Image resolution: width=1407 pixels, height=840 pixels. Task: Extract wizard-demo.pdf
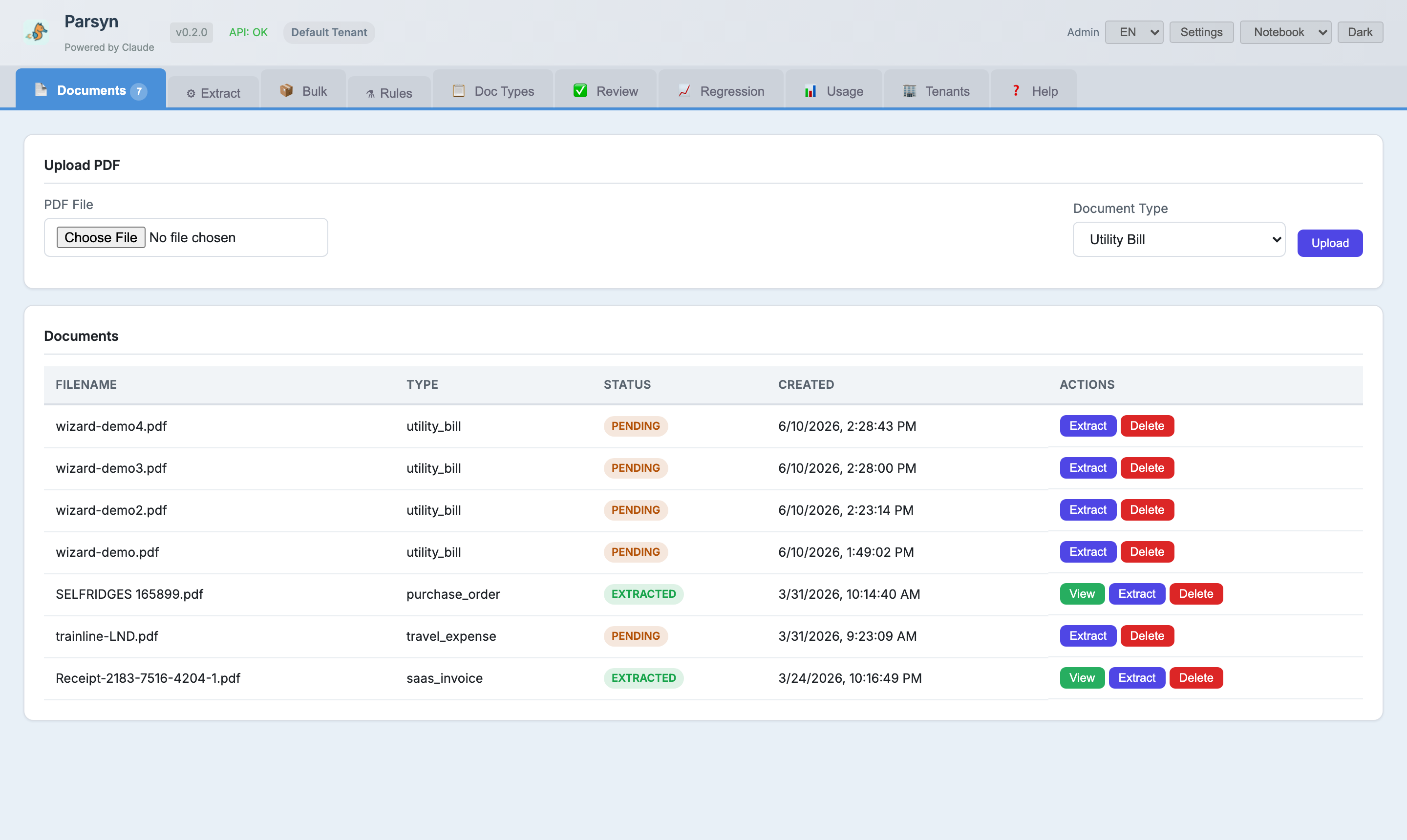click(x=1087, y=551)
